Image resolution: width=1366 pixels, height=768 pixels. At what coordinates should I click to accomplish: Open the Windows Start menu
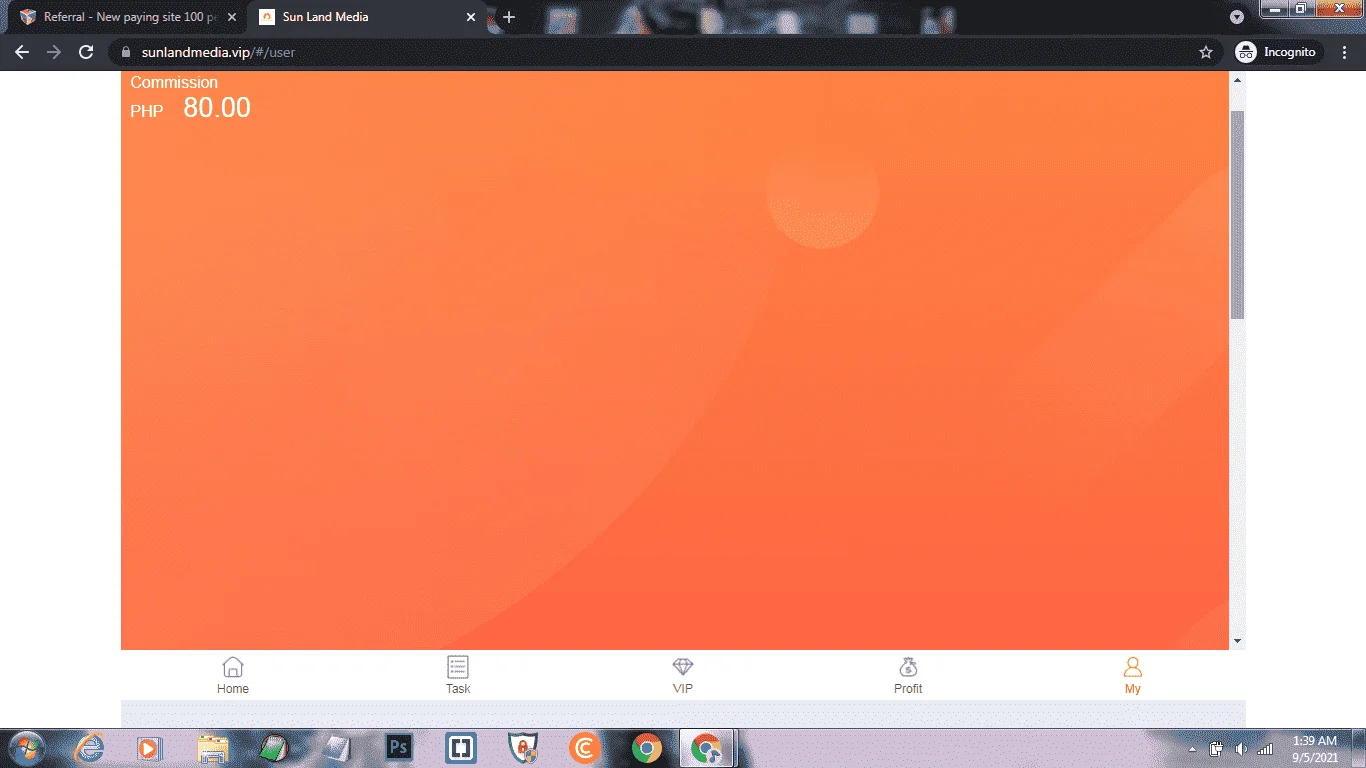point(25,748)
